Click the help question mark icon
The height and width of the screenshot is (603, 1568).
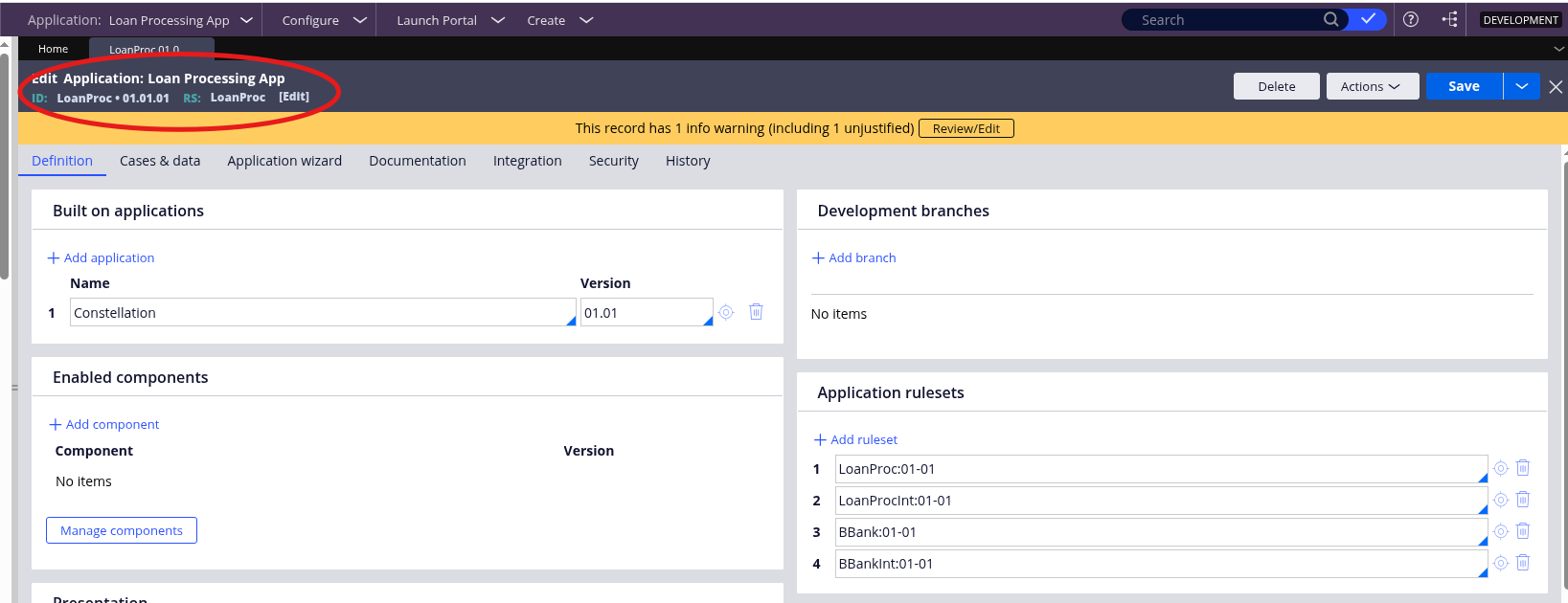click(1410, 19)
